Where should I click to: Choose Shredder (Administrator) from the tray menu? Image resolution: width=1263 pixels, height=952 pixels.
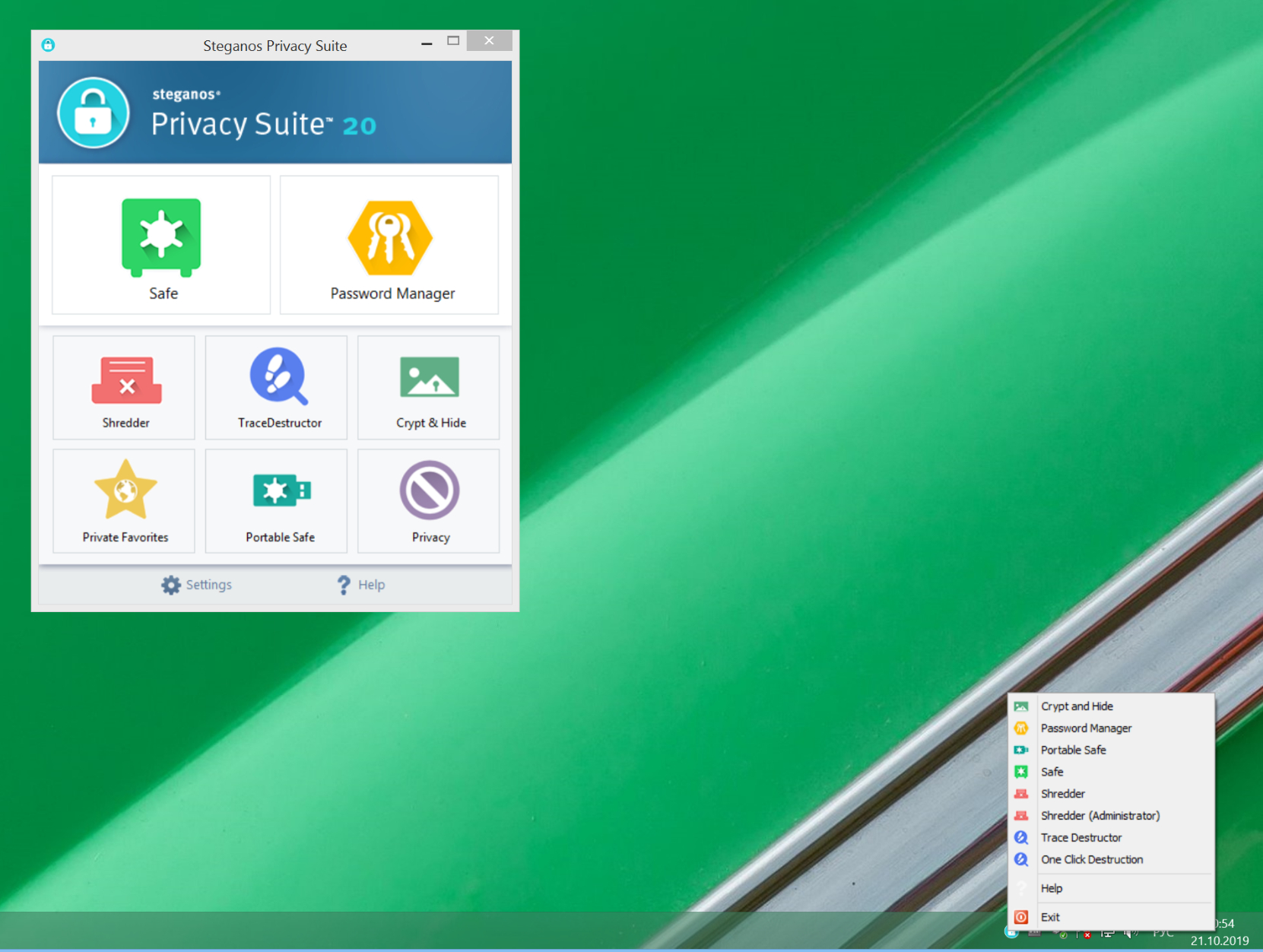[x=1111, y=816]
